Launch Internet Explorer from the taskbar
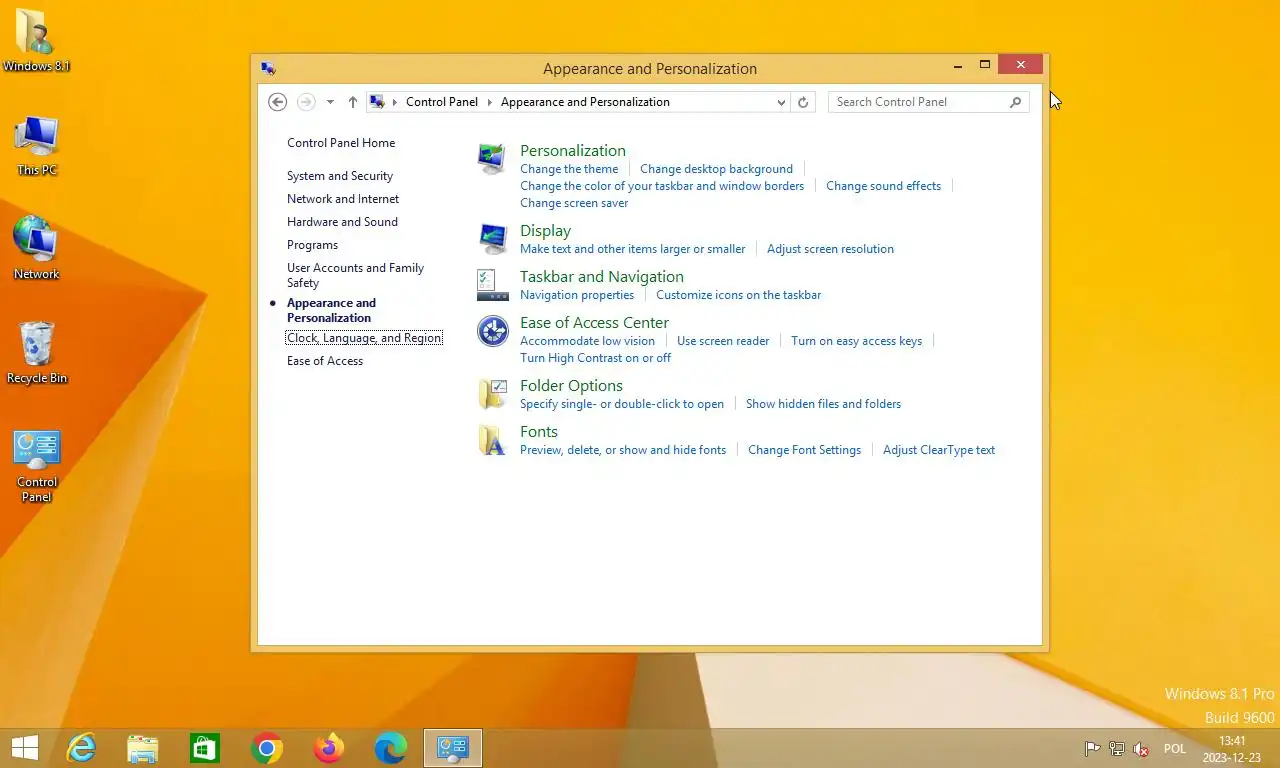This screenshot has height=768, width=1280. 81,748
